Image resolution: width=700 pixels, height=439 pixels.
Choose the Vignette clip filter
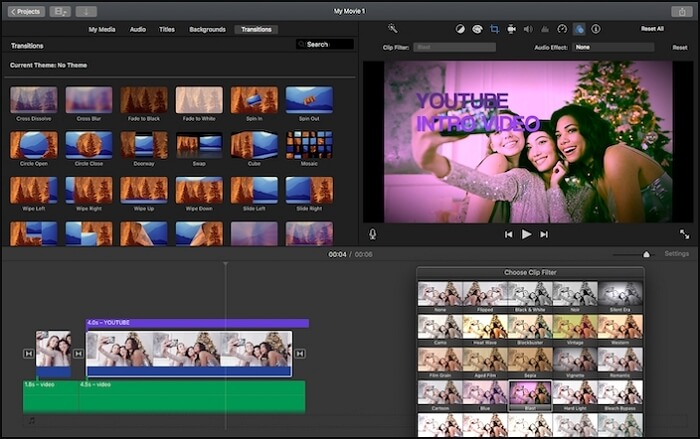click(575, 363)
